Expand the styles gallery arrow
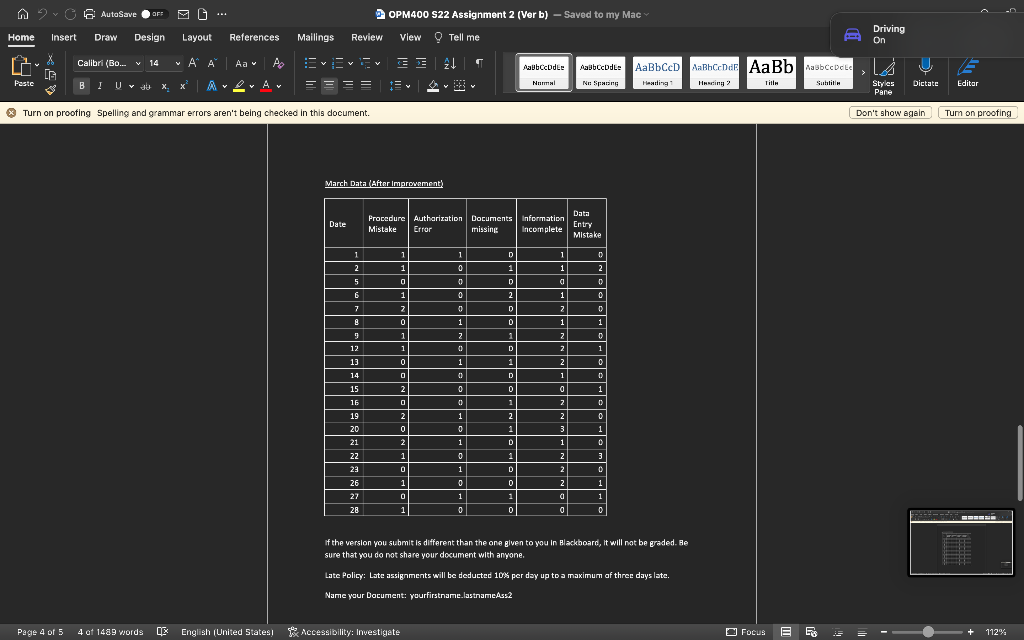Image resolution: width=1024 pixels, height=640 pixels. click(x=863, y=72)
